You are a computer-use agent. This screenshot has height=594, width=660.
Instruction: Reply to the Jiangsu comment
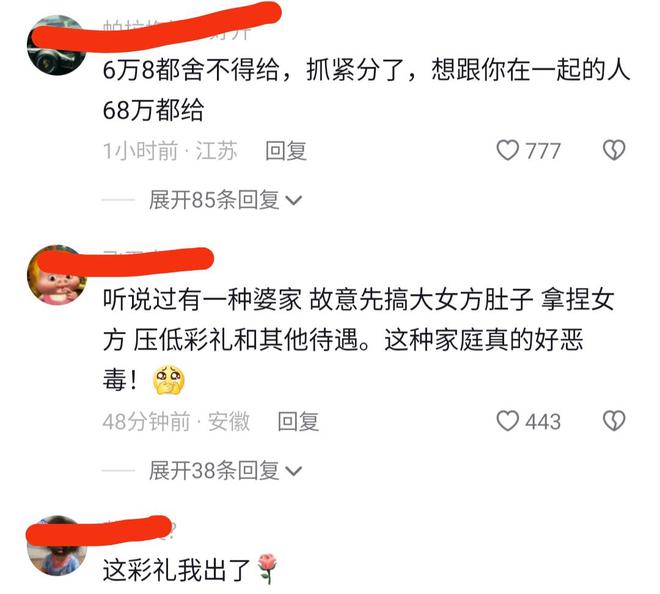[x=286, y=151]
